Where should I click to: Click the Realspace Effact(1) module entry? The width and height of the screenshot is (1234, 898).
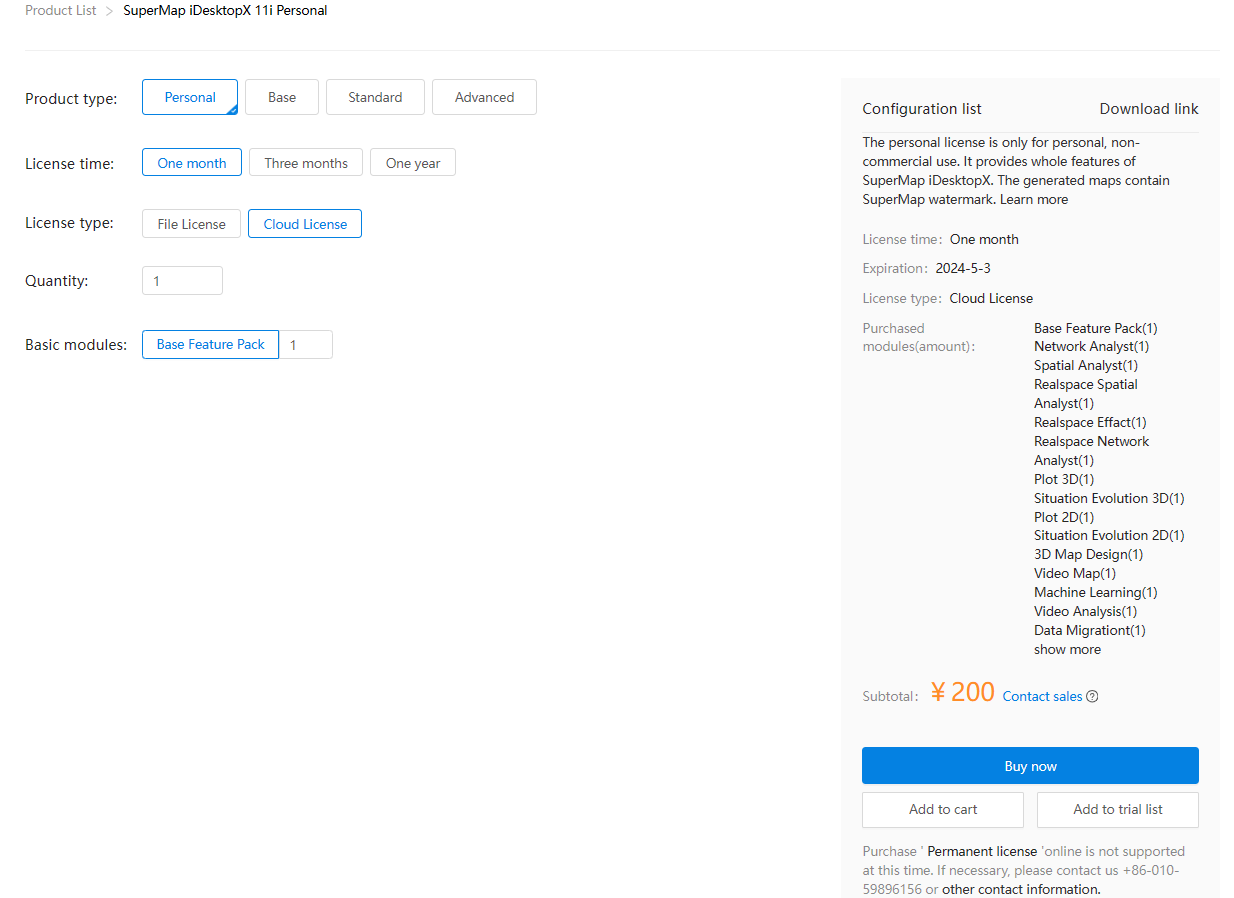tap(1090, 422)
